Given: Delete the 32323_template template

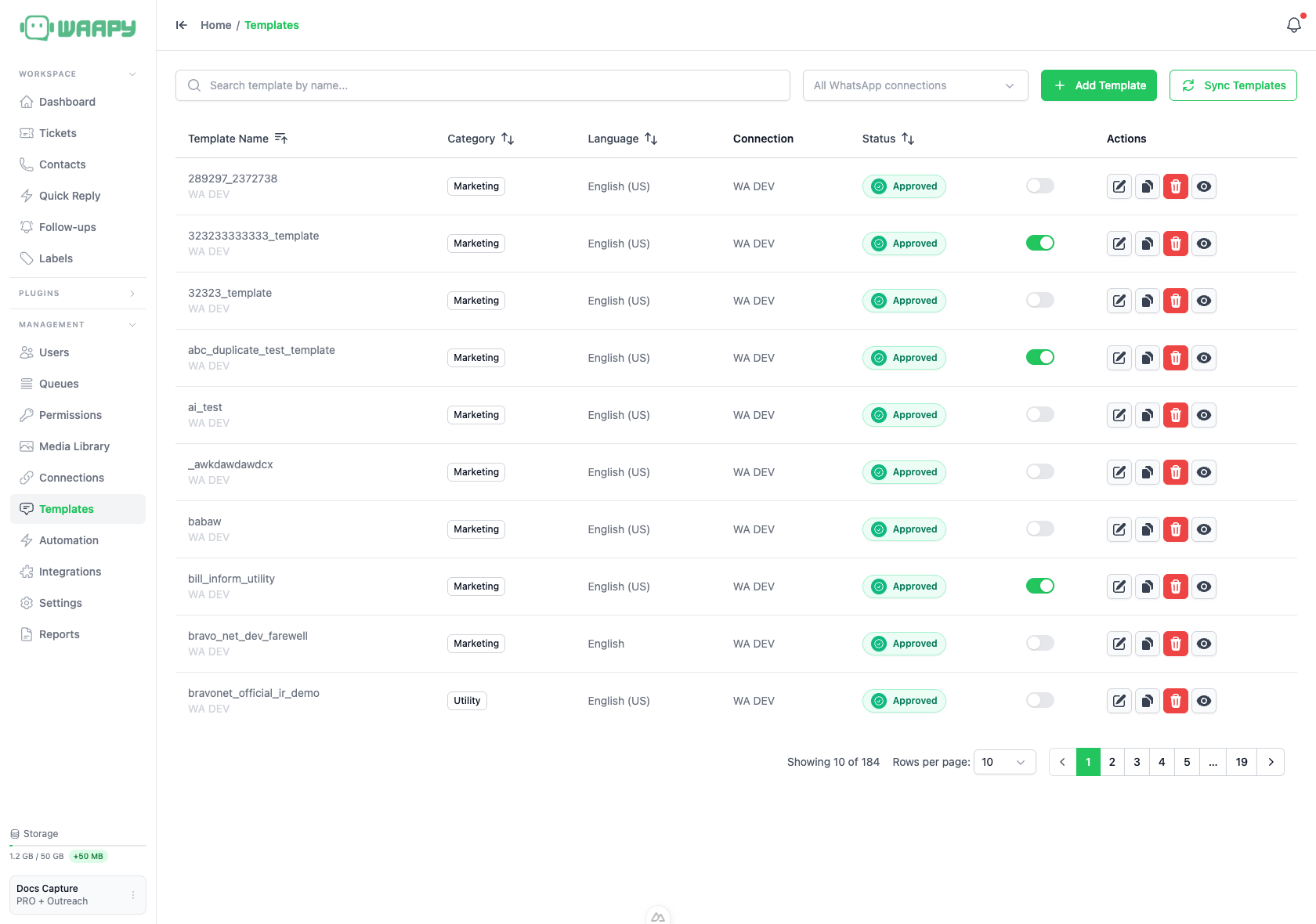Looking at the screenshot, I should pos(1176,301).
